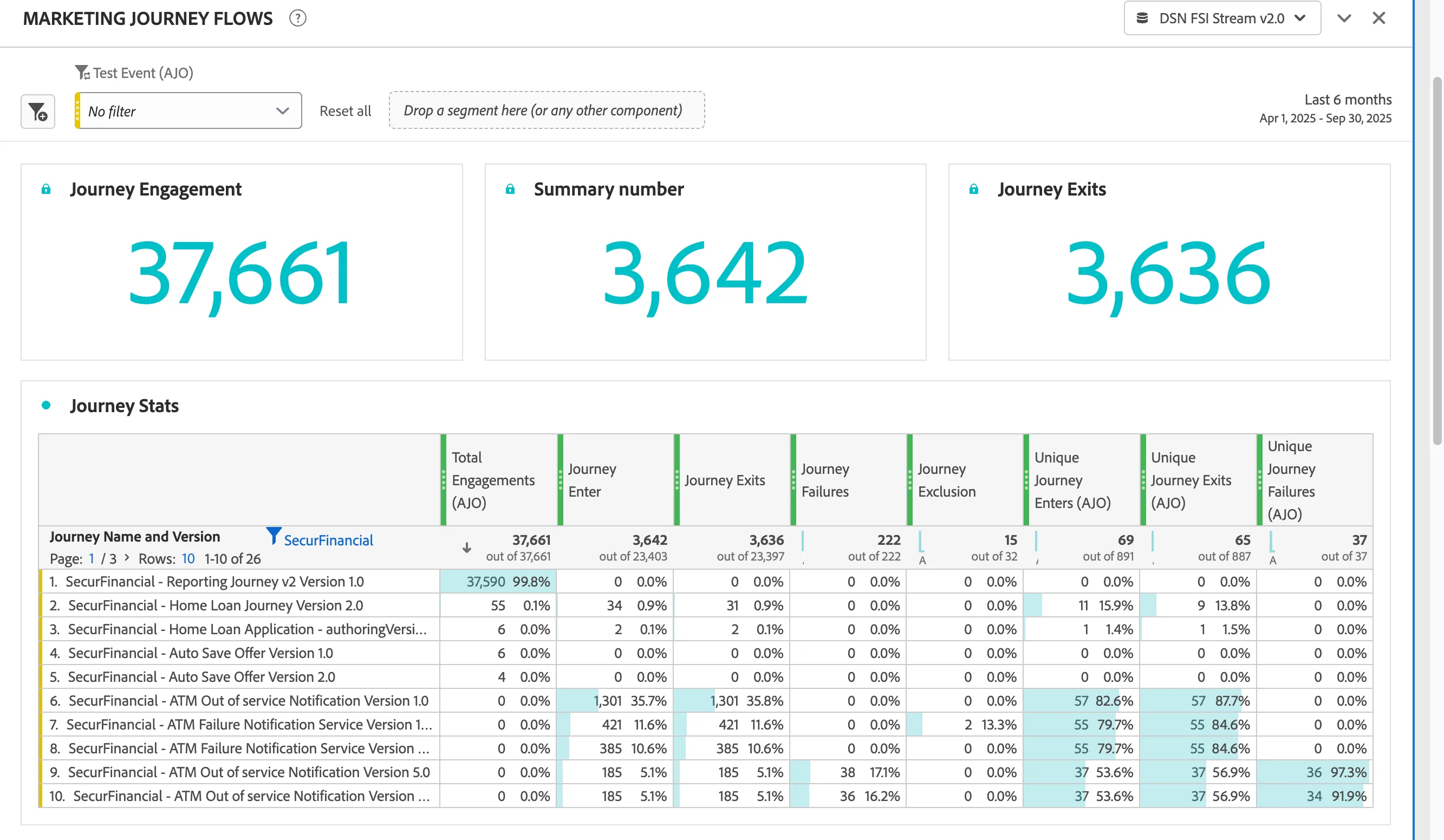This screenshot has width=1444, height=840.
Task: Click the database icon in DSN FSI Stream selector
Action: coord(1142,18)
